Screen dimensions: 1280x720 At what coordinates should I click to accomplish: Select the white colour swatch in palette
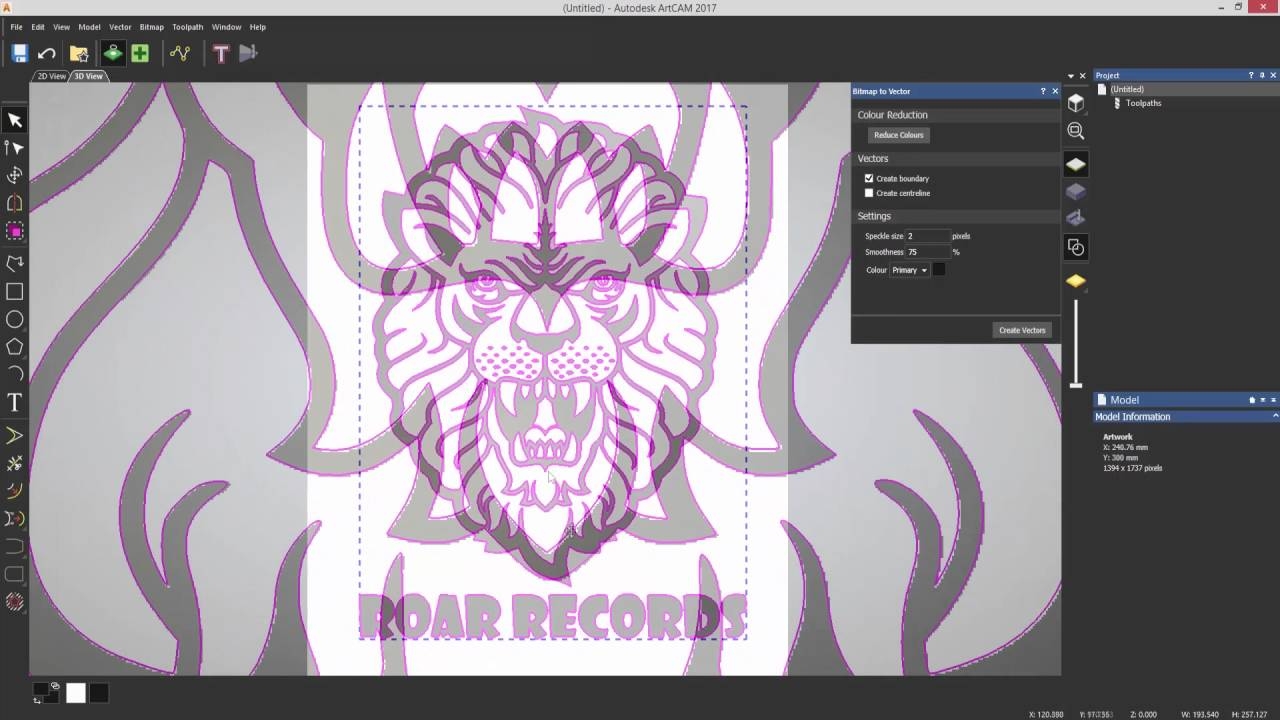76,692
